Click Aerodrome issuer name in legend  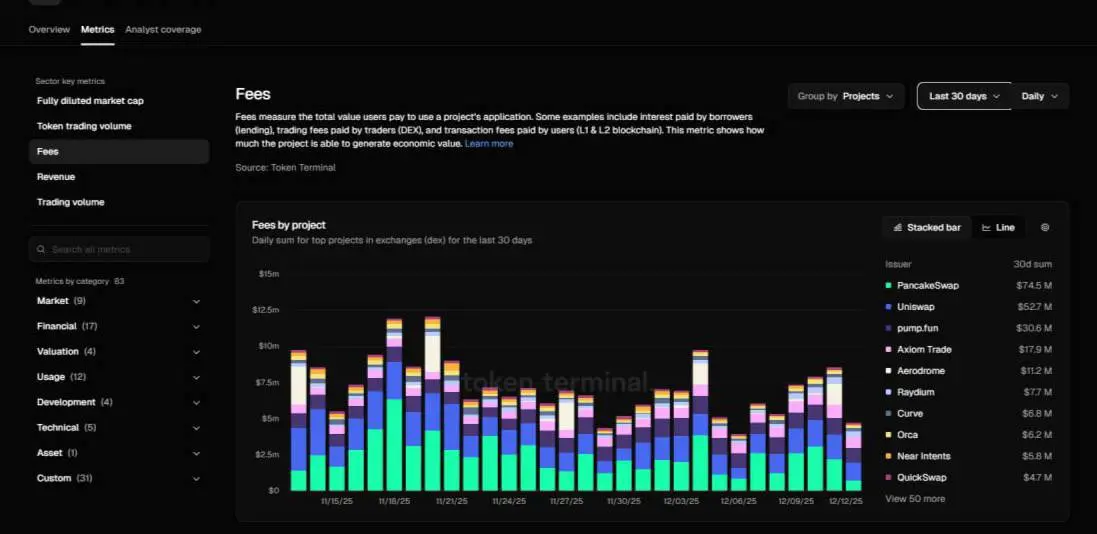pyautogui.click(x=921, y=371)
